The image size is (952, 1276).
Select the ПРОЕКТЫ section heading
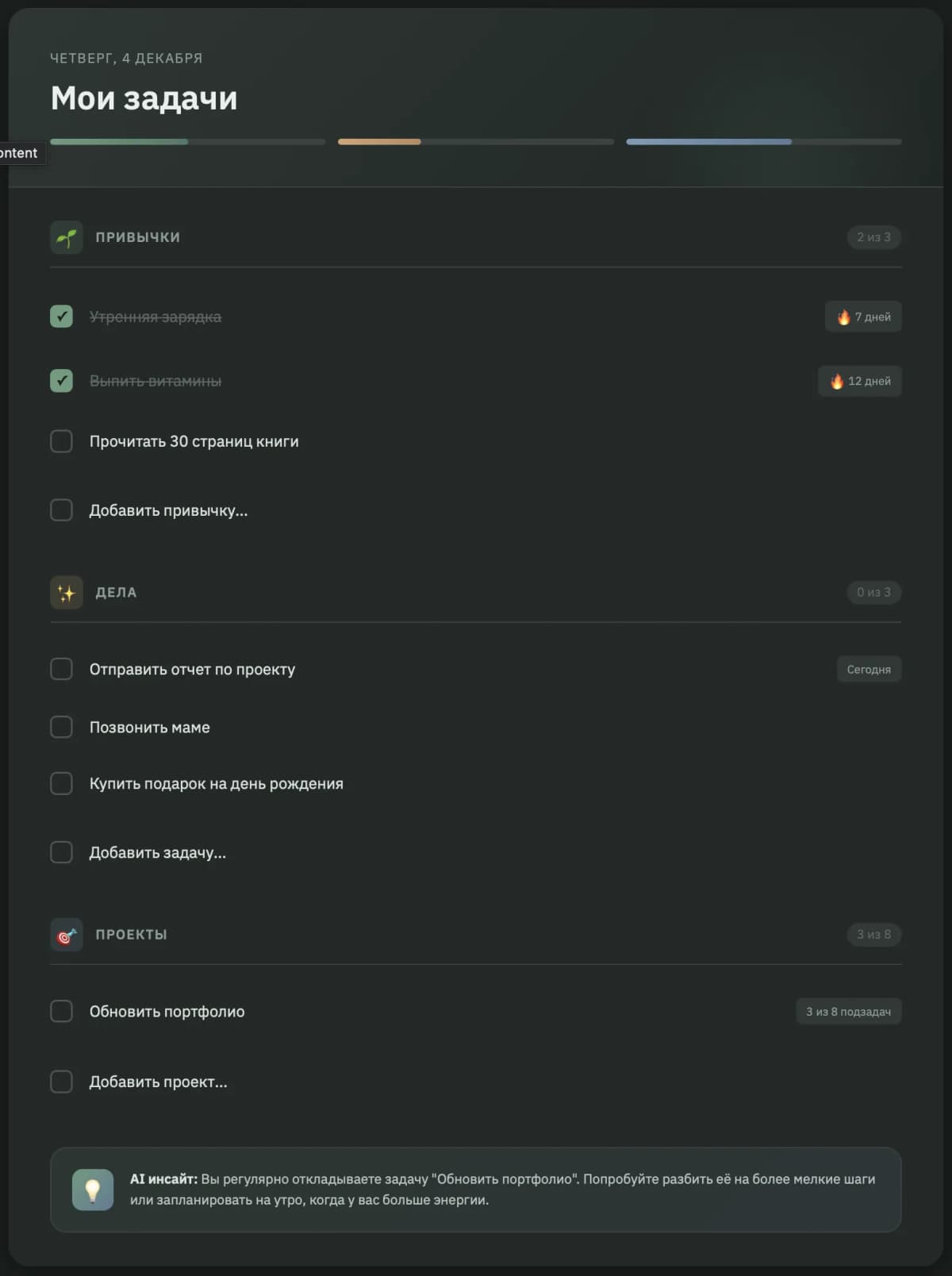[131, 935]
